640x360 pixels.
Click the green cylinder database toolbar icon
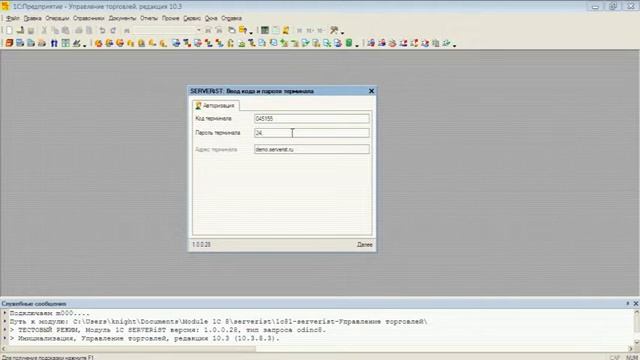click(x=349, y=43)
